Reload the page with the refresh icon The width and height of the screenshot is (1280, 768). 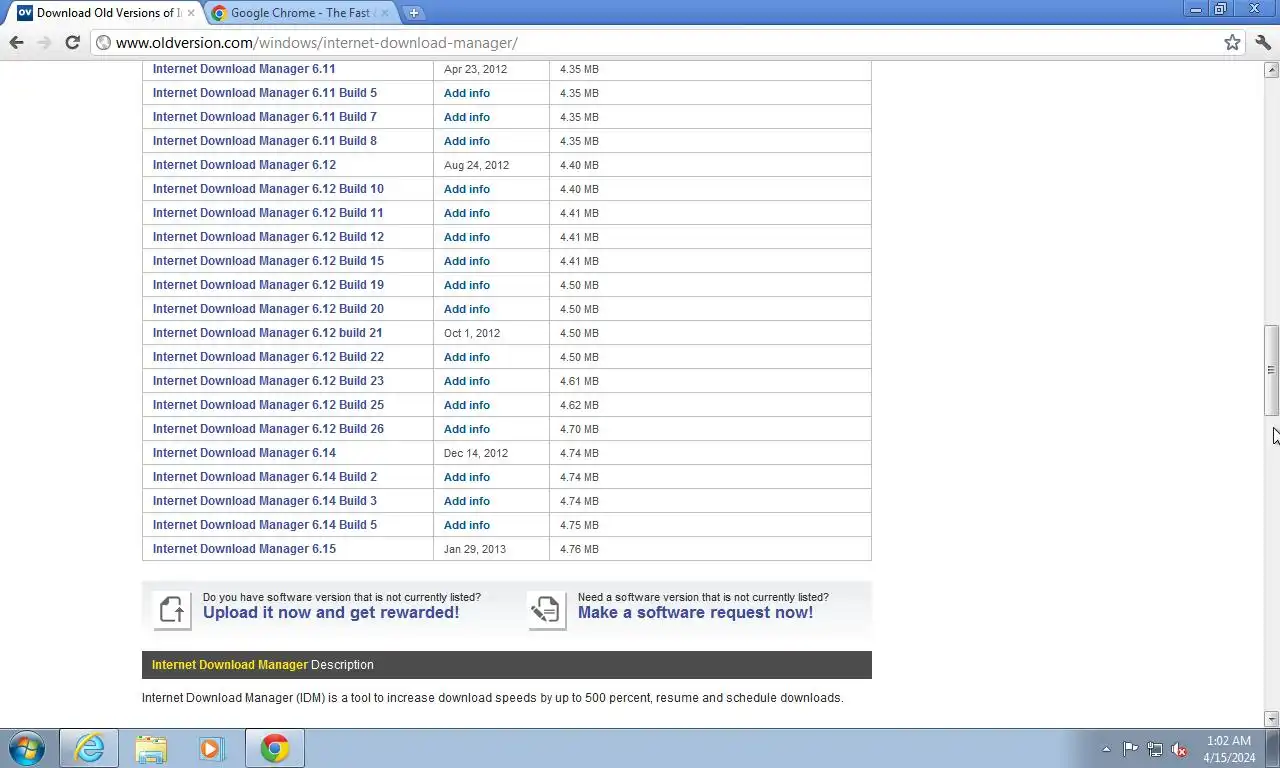pyautogui.click(x=72, y=42)
